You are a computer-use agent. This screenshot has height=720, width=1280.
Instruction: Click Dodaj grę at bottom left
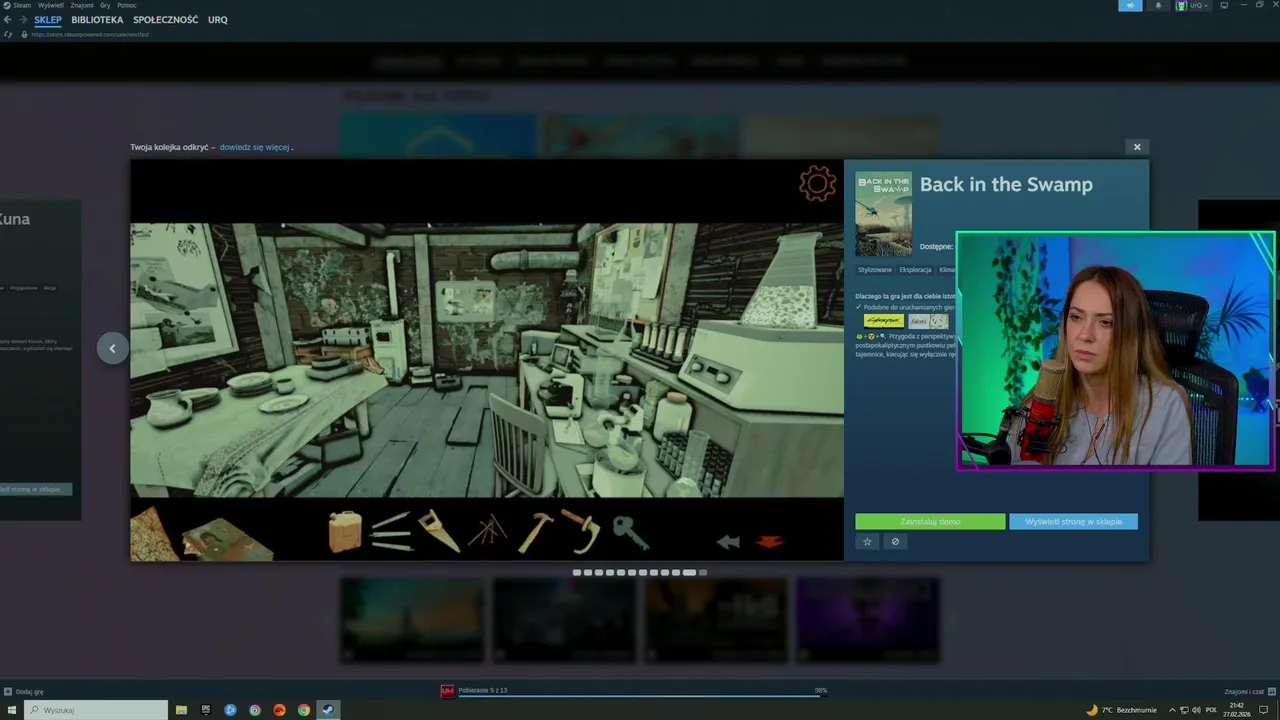coord(24,691)
